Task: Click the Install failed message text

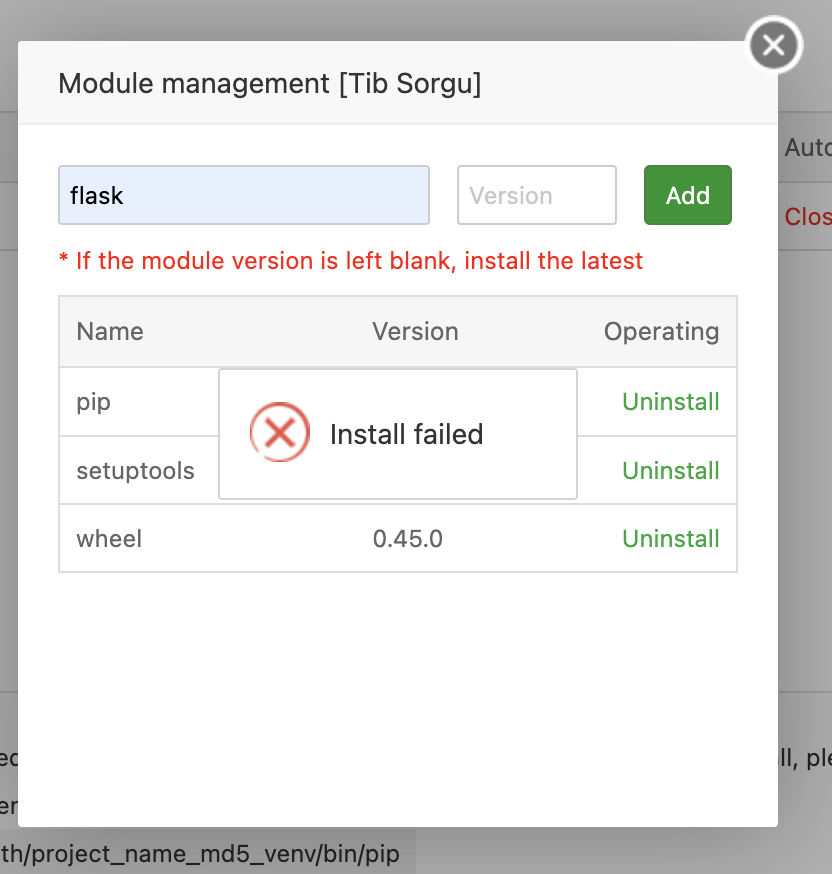Action: point(406,434)
